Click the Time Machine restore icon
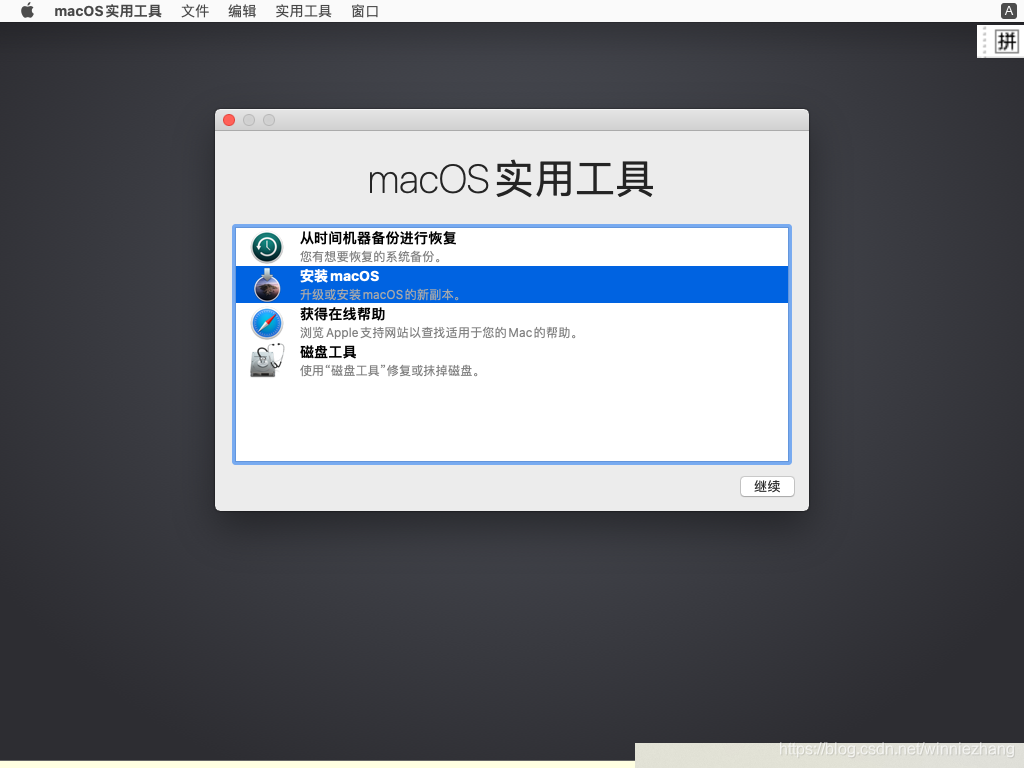Image resolution: width=1024 pixels, height=768 pixels. coord(267,247)
